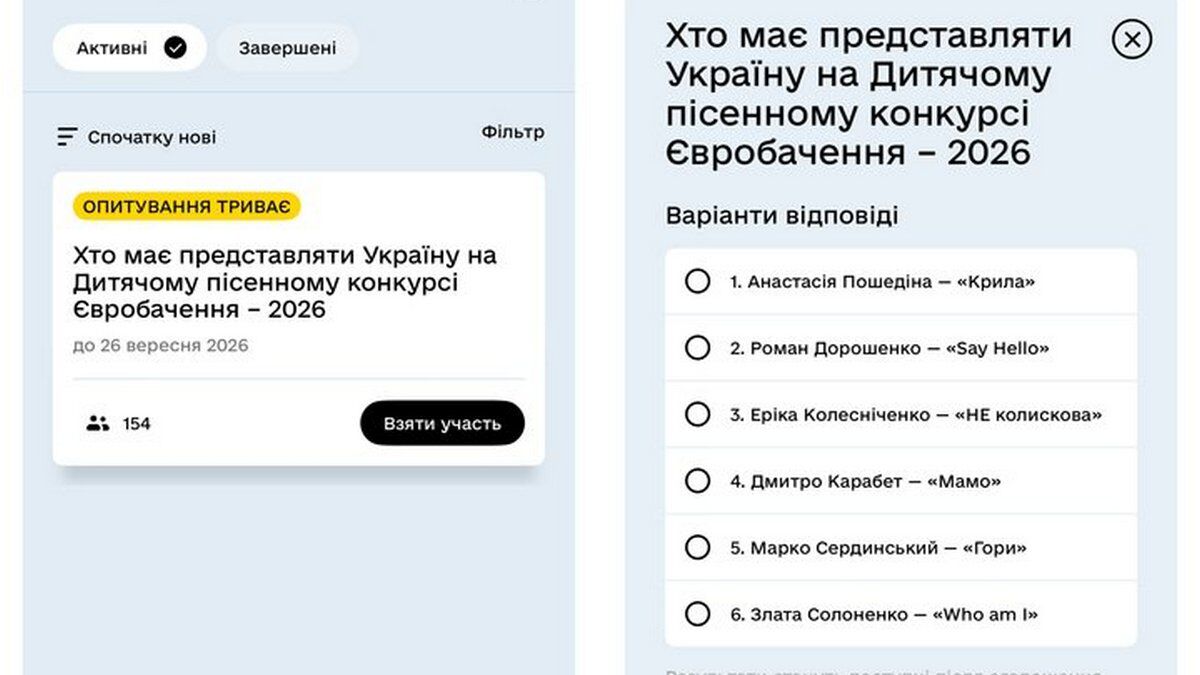Click the poll deadline до 26 вересня 2026
The height and width of the screenshot is (675, 1200).
(x=161, y=346)
